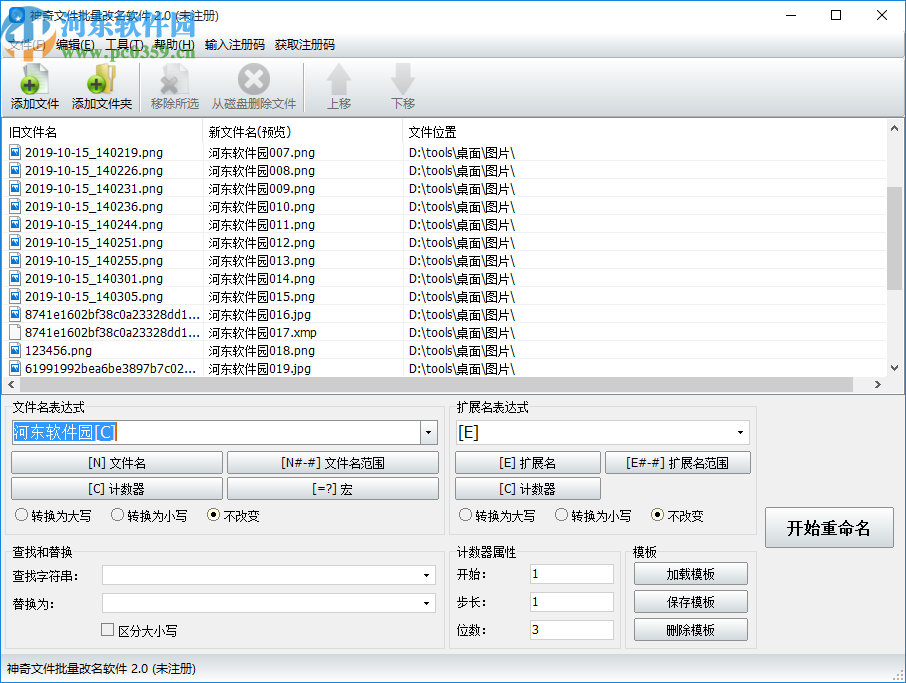Open the filename expression dropdown arrow
Image resolution: width=906 pixels, height=683 pixels.
[x=429, y=432]
